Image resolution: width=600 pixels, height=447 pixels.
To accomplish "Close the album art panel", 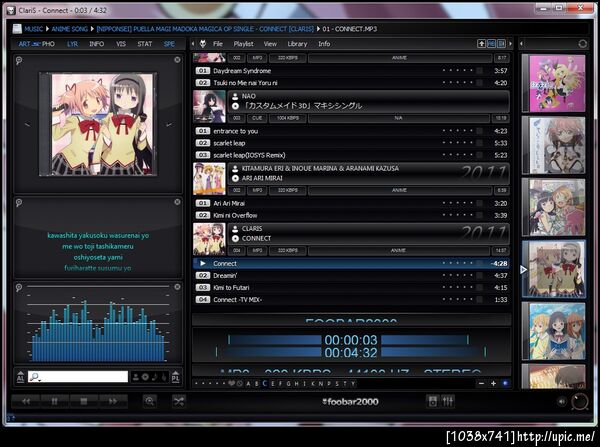I will [177, 60].
